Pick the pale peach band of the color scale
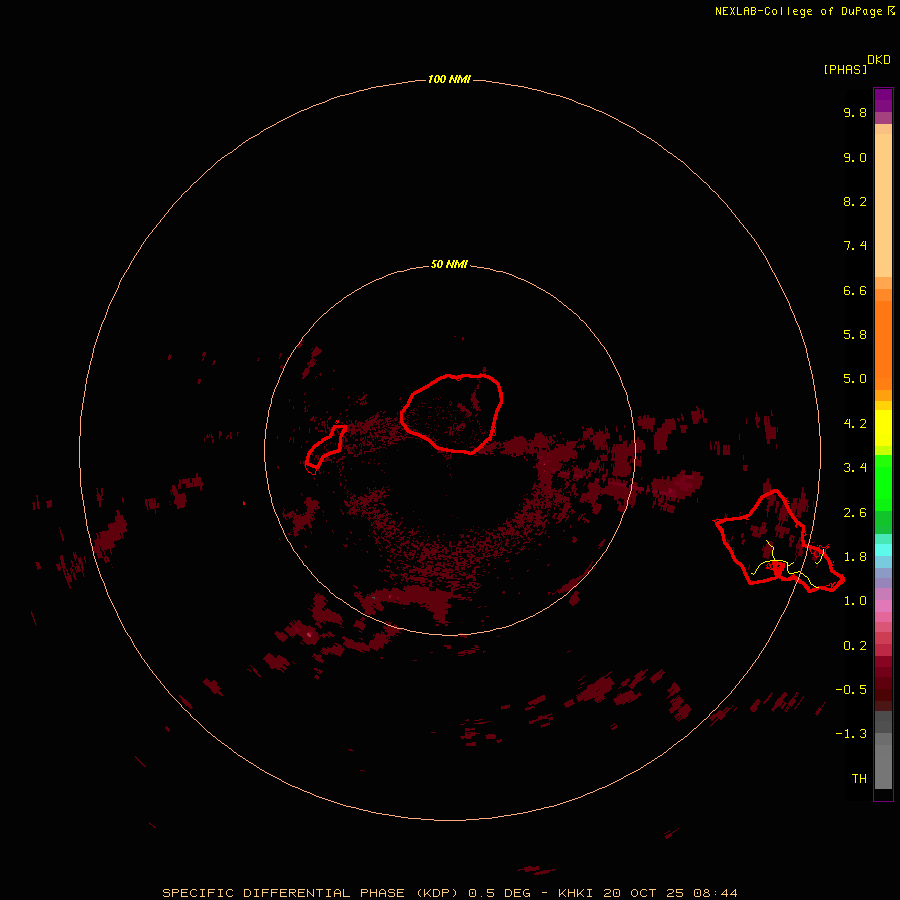The height and width of the screenshot is (900, 900). coord(883,205)
